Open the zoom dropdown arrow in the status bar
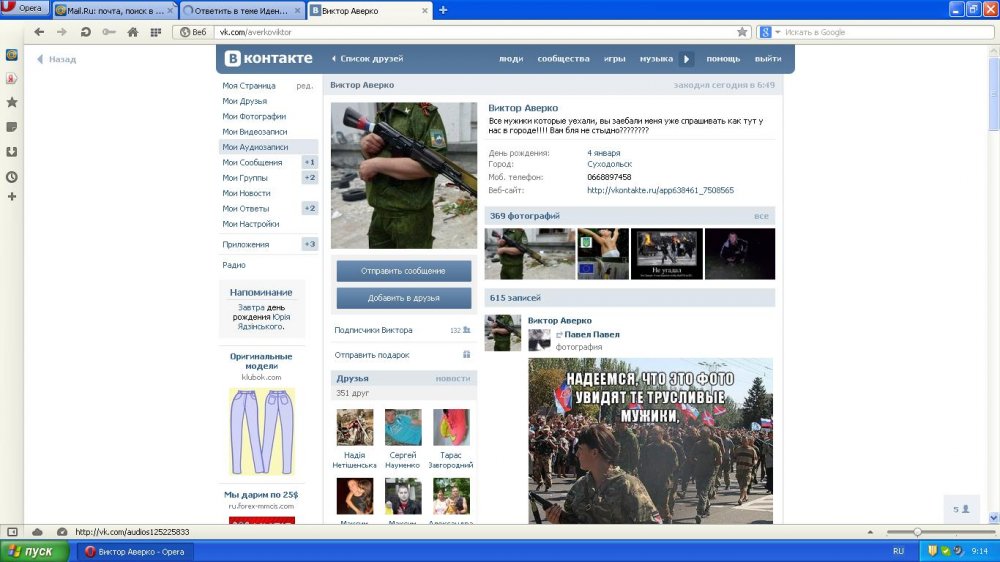The image size is (1000, 562). tap(870, 532)
